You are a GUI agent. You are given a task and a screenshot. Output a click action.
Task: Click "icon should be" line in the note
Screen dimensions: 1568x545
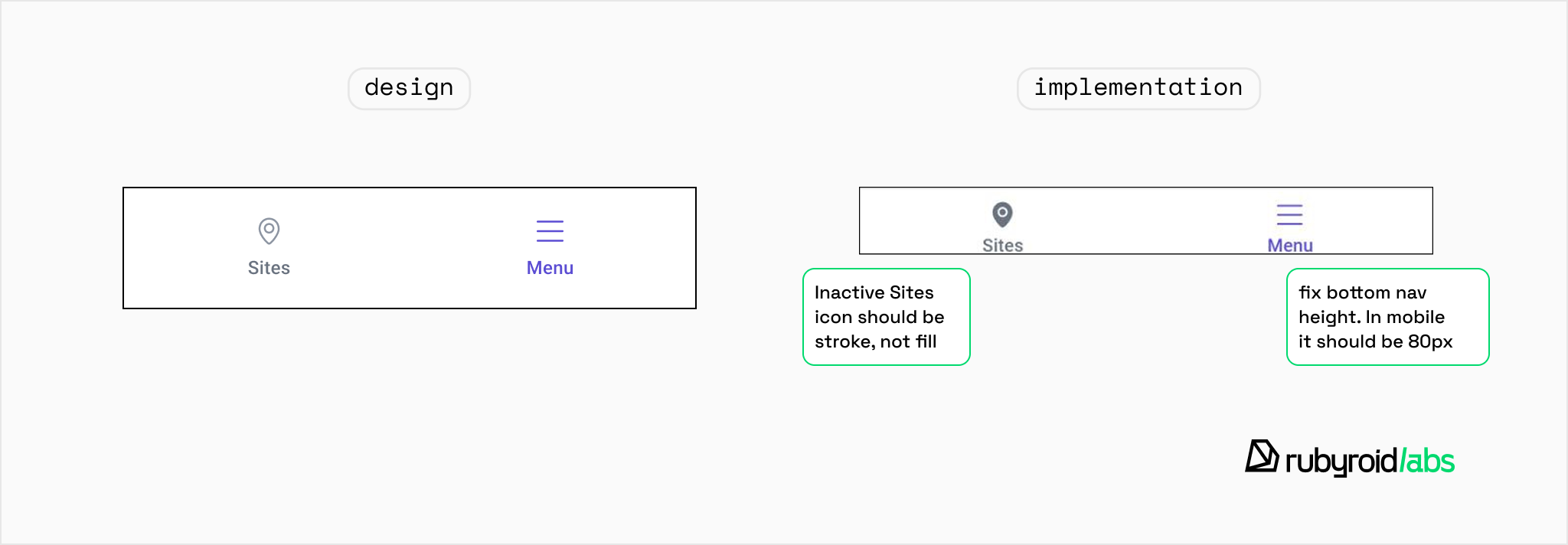879,317
